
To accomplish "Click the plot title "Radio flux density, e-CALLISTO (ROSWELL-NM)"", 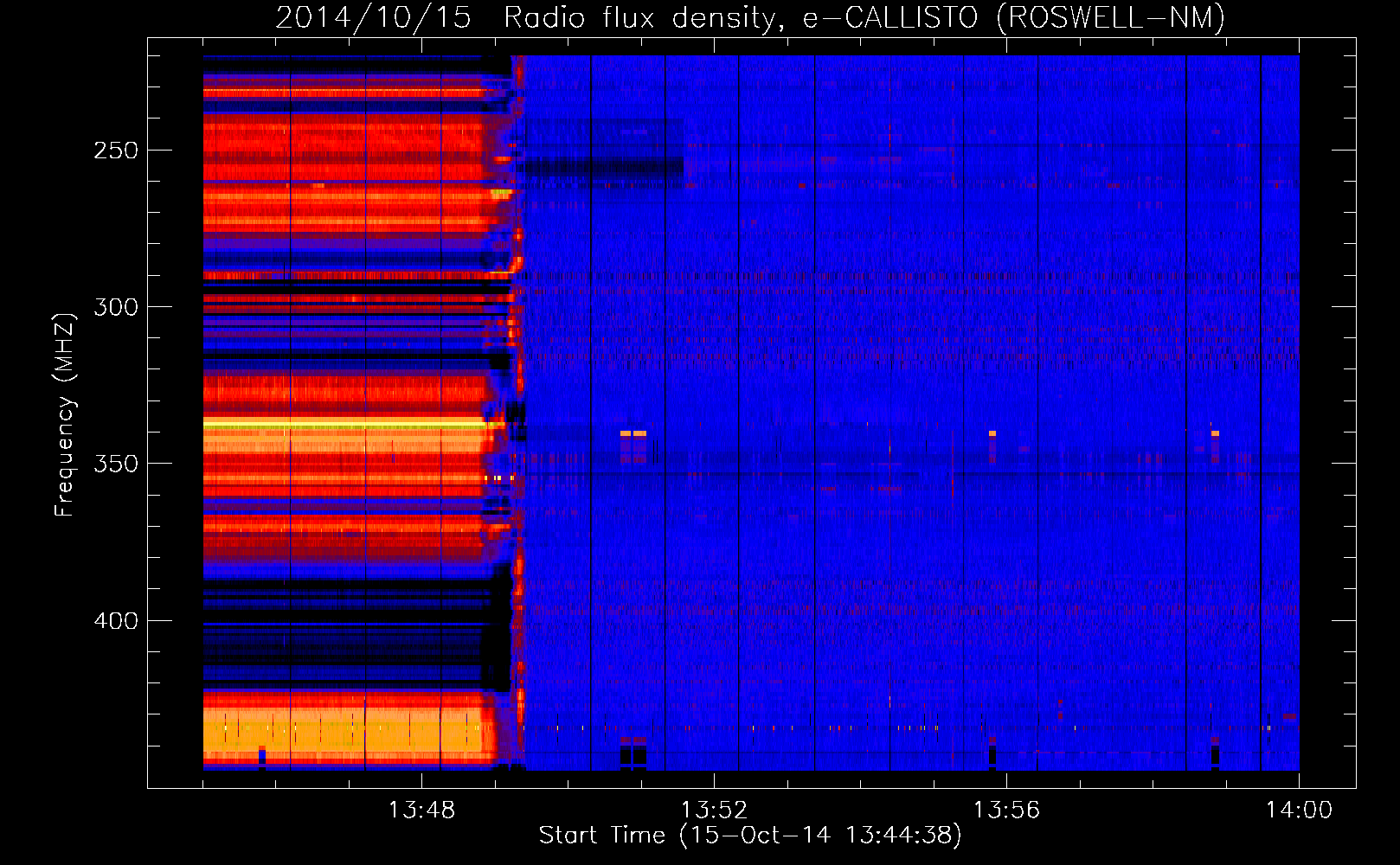I will (864, 17).
